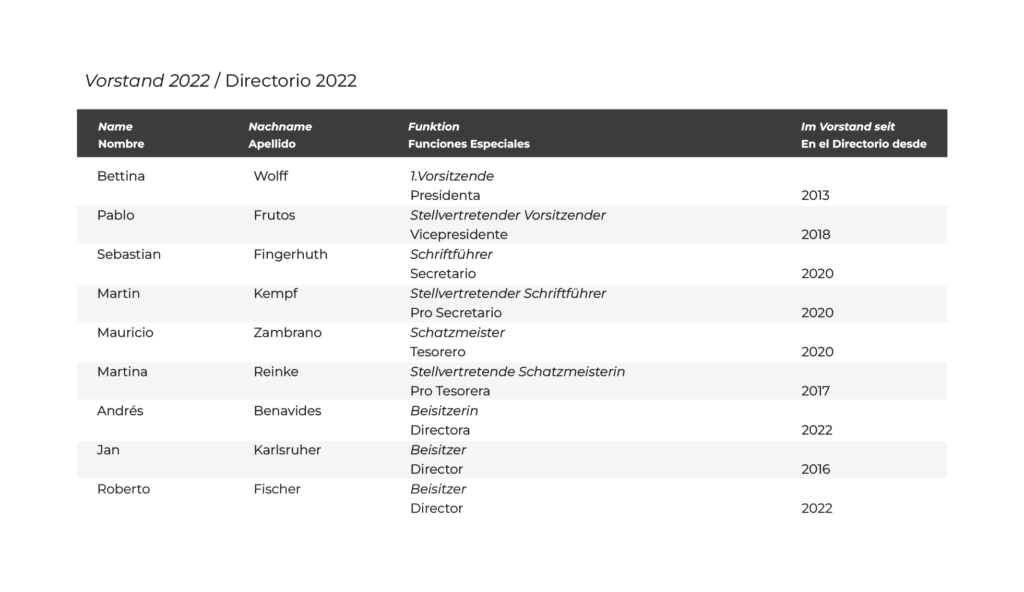
Task: Click the "Vorstand 2022 / Directorio 2022" heading
Action: pos(220,81)
